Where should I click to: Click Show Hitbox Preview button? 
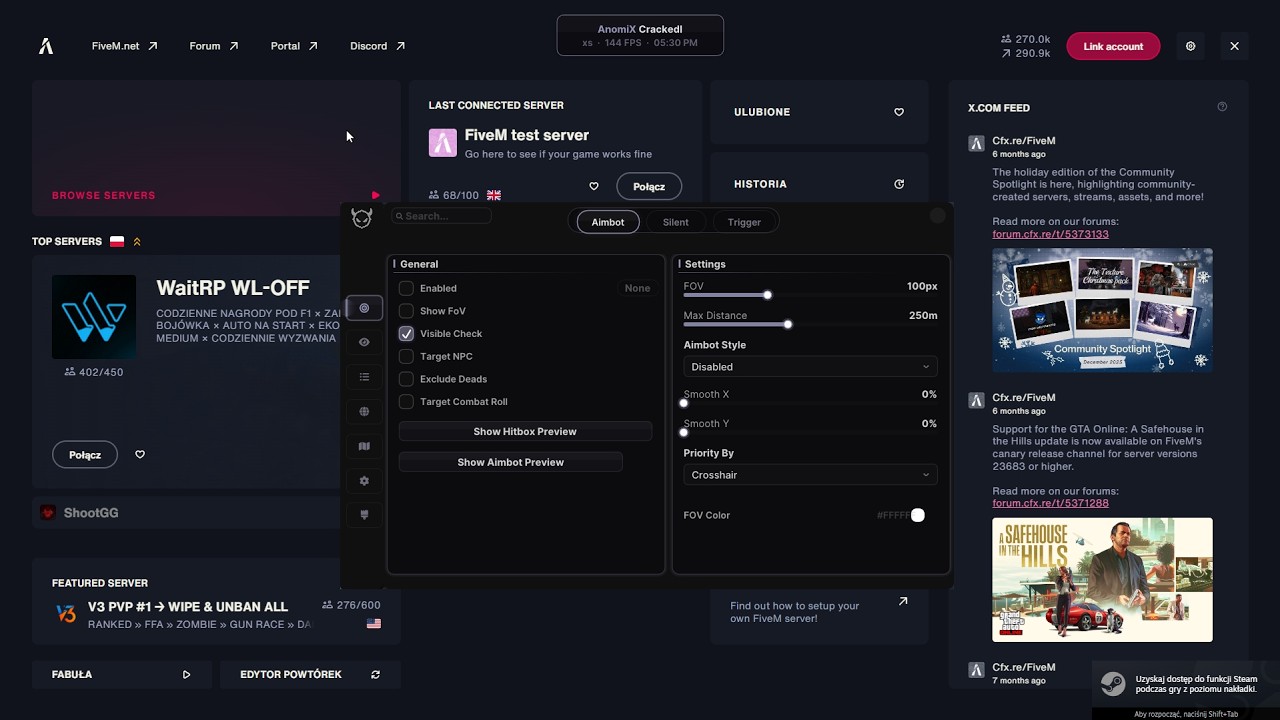coord(525,432)
